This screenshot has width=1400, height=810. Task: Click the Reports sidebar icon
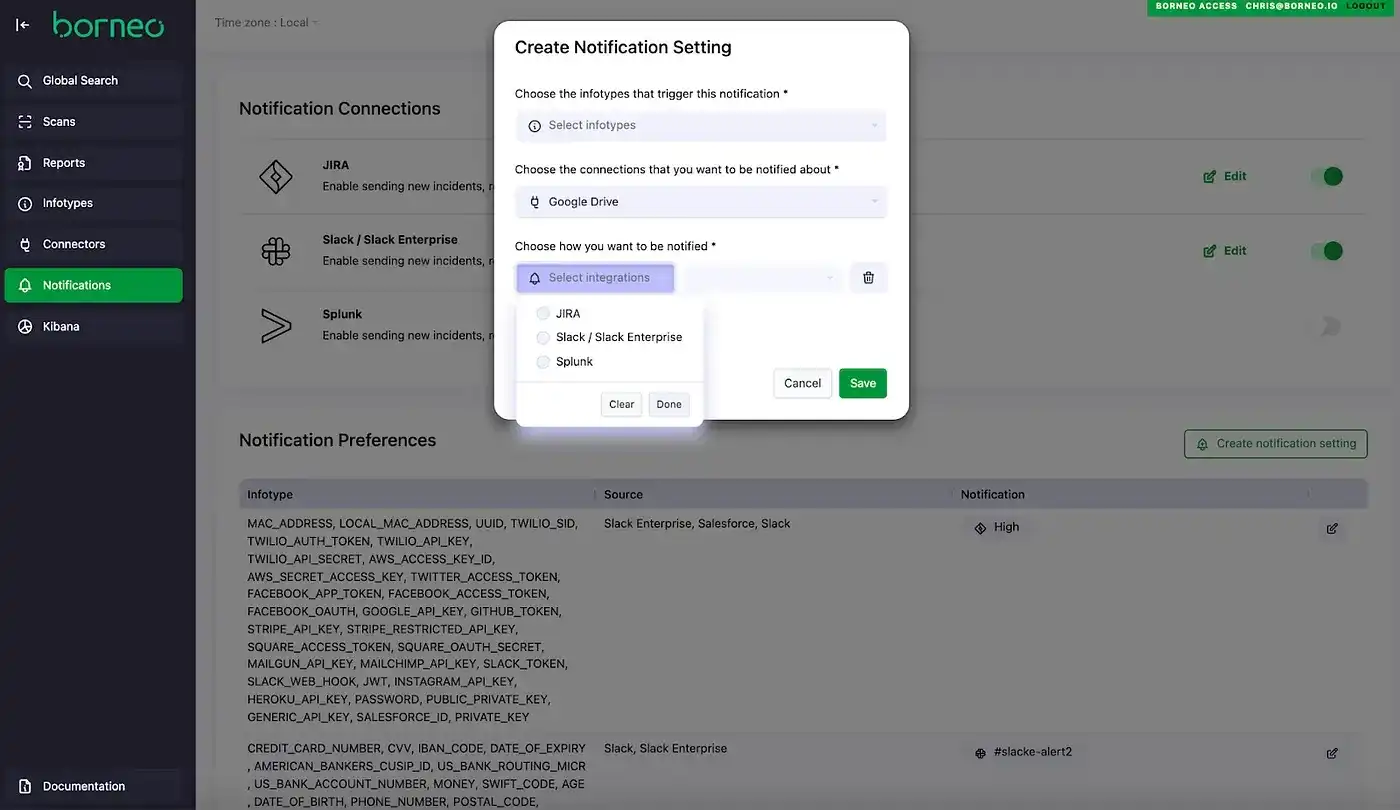click(25, 163)
